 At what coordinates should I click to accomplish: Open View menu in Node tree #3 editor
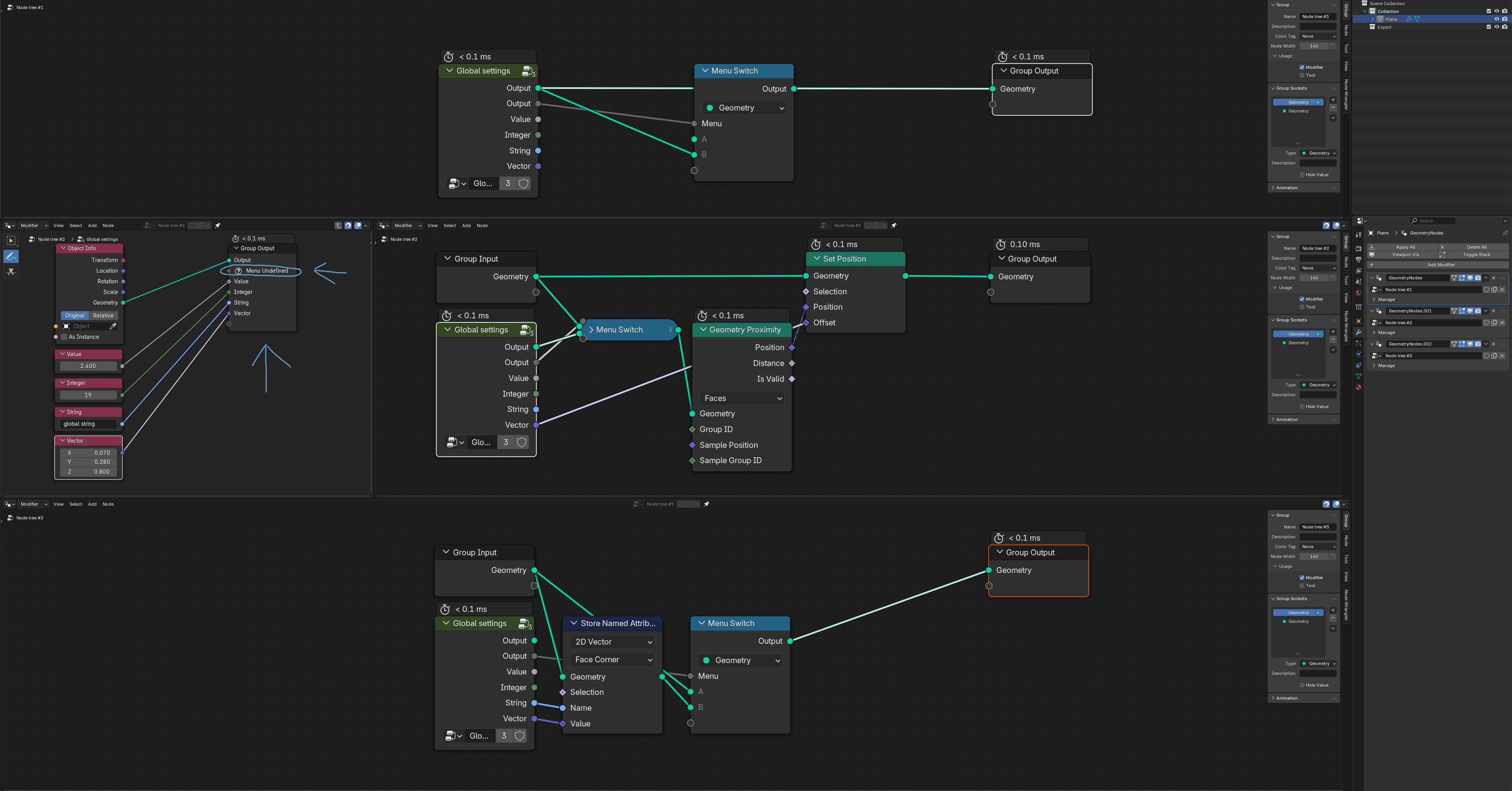pyautogui.click(x=58, y=504)
